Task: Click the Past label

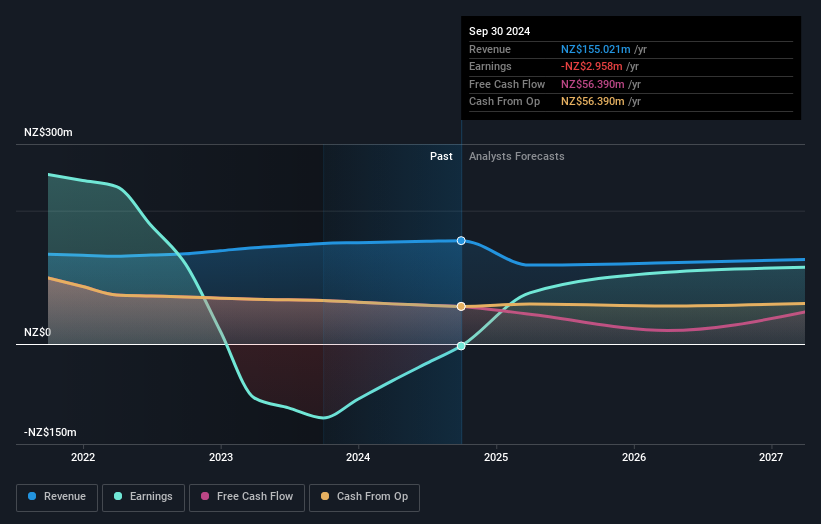Action: (441, 156)
